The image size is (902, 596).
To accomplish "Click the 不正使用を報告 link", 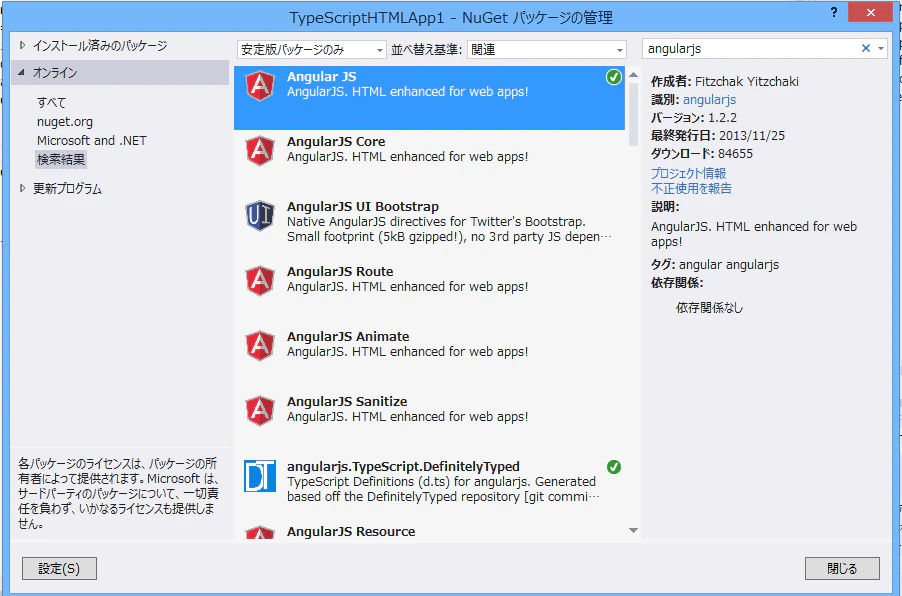I will coord(691,188).
